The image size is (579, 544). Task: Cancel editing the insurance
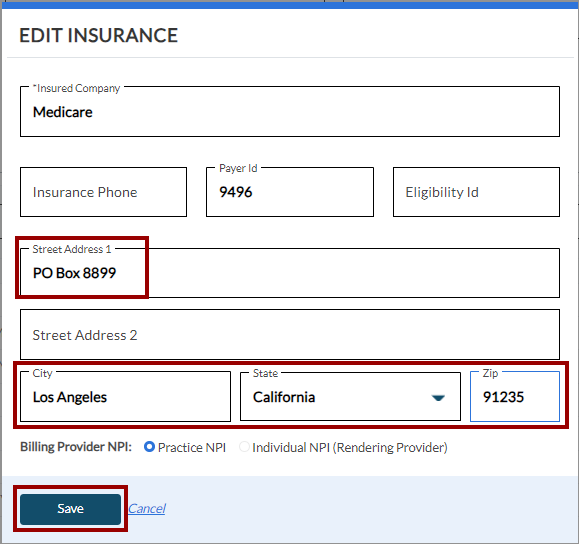click(147, 509)
